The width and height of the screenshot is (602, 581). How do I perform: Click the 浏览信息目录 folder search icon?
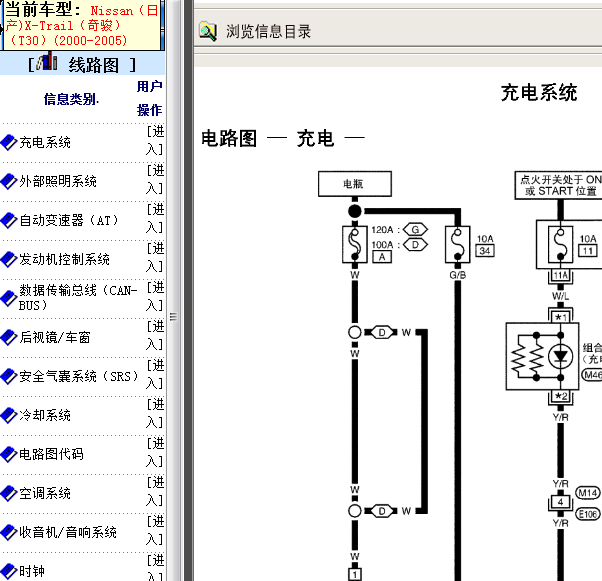click(x=208, y=31)
